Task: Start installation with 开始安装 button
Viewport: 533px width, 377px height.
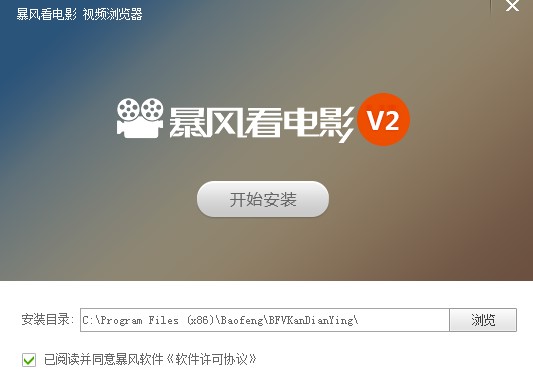Action: pyautogui.click(x=263, y=199)
